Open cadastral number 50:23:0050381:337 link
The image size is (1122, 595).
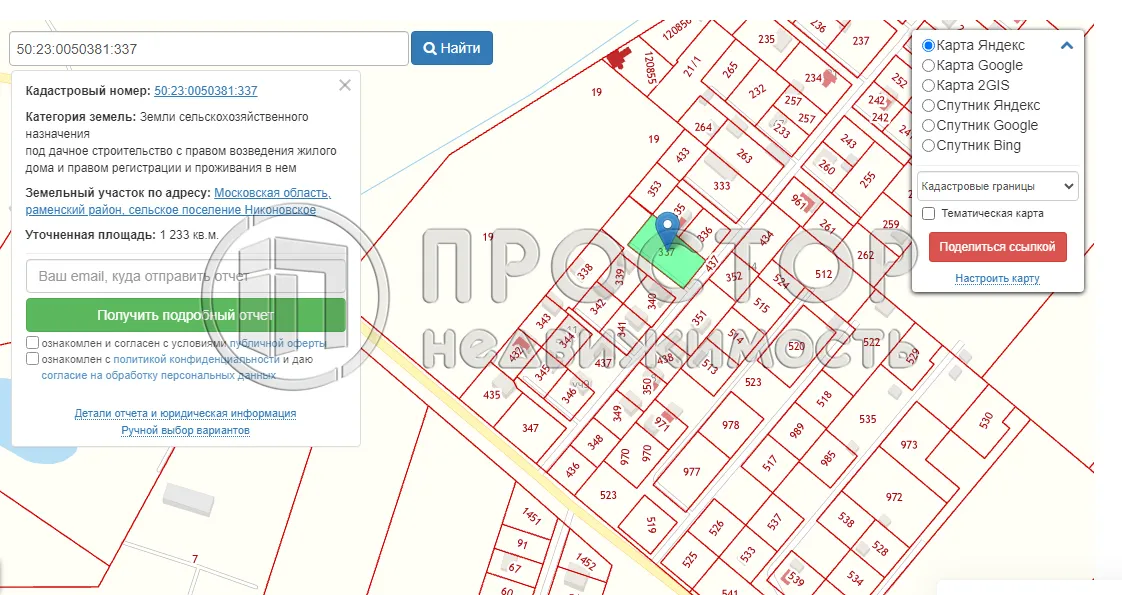point(205,91)
